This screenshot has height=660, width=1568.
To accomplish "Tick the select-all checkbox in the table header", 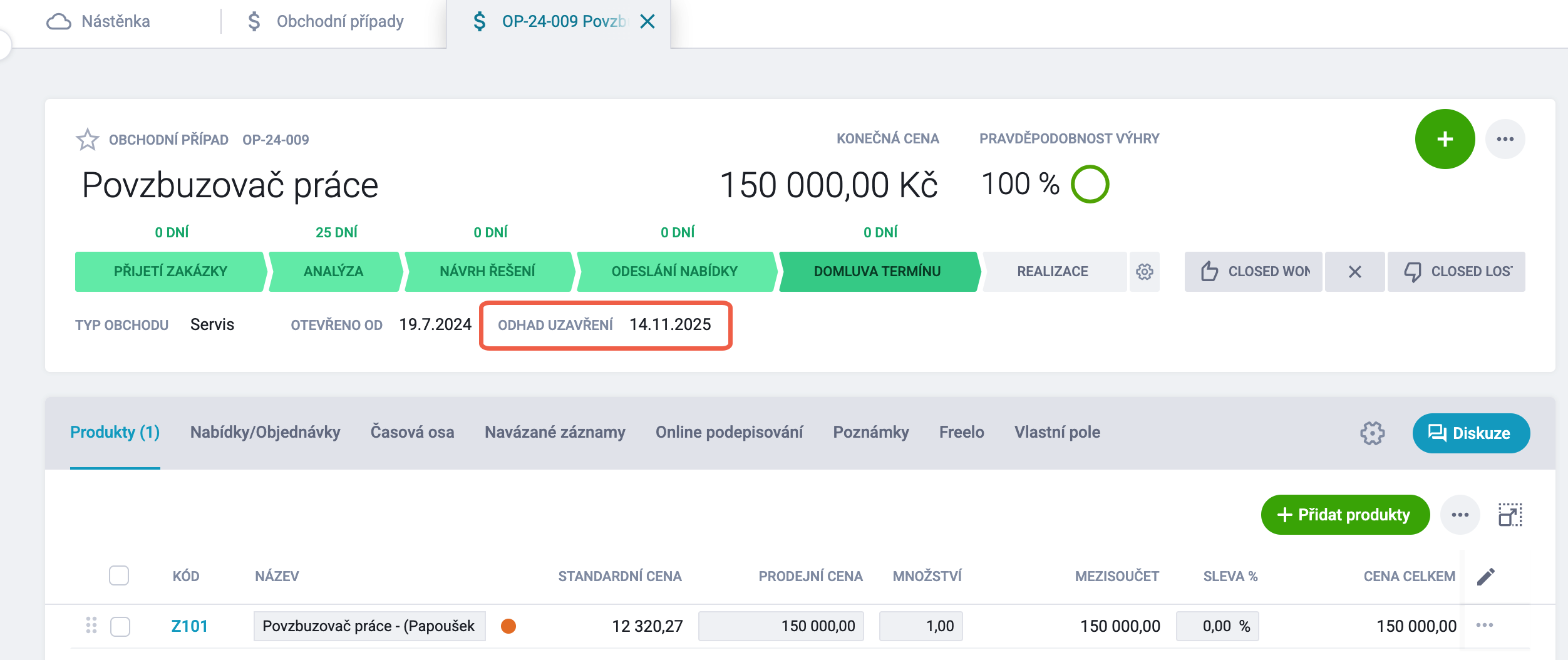I will [x=119, y=575].
